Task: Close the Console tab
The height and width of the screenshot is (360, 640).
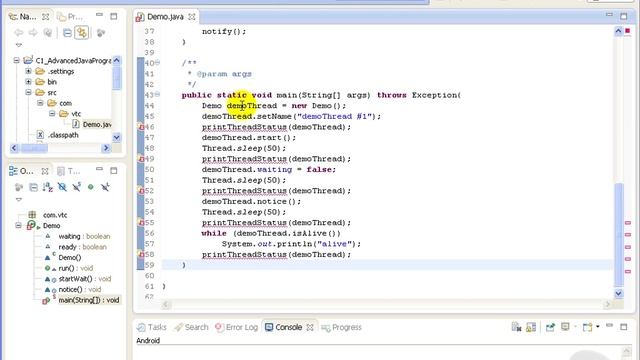Action: point(310,327)
